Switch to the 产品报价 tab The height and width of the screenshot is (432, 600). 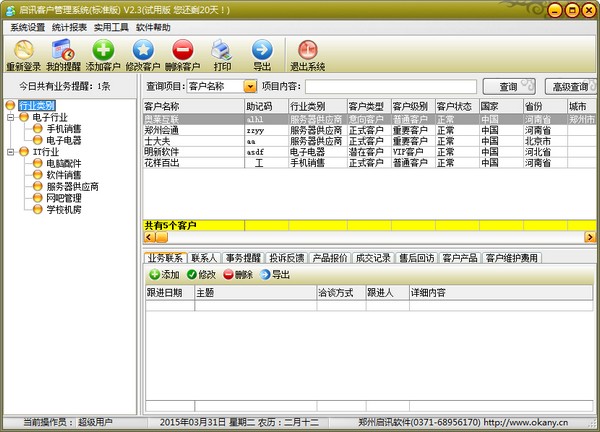[x=330, y=258]
